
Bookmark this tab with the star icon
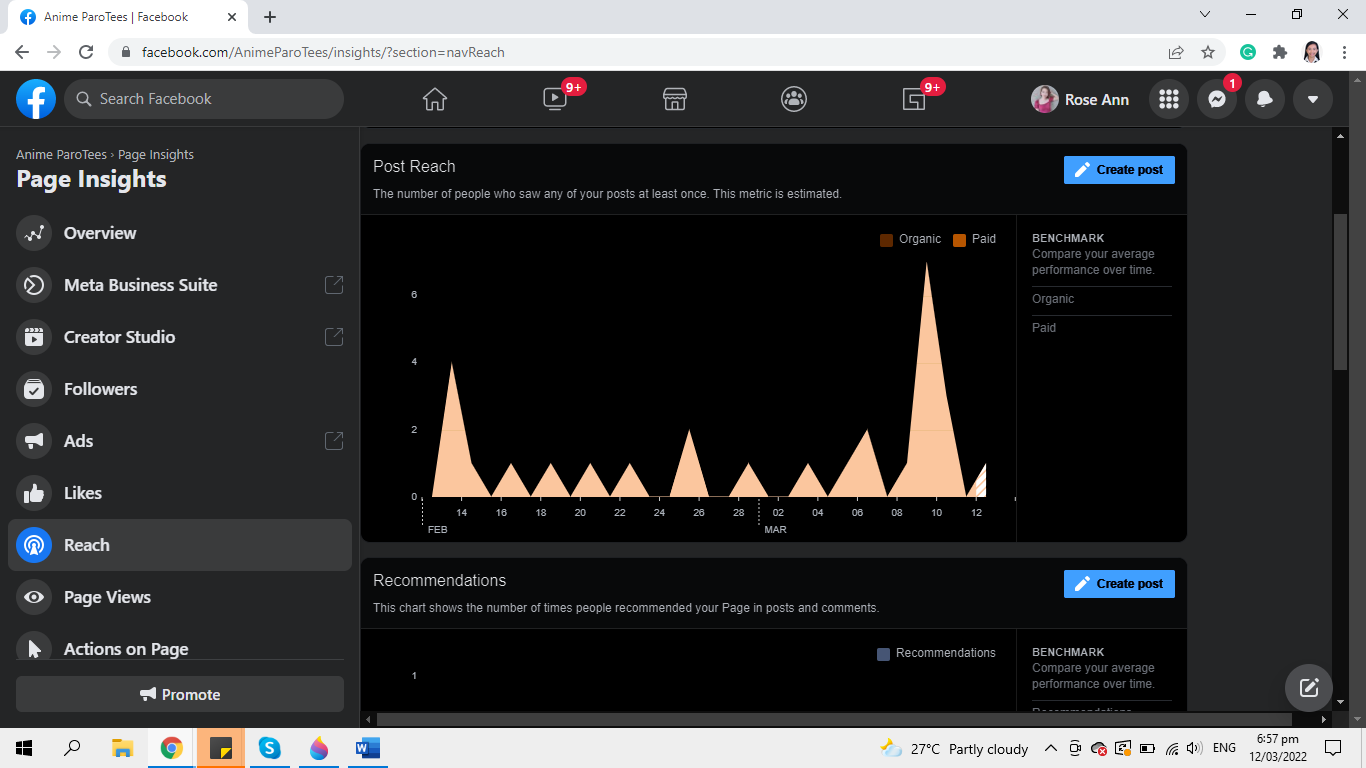(x=1208, y=52)
